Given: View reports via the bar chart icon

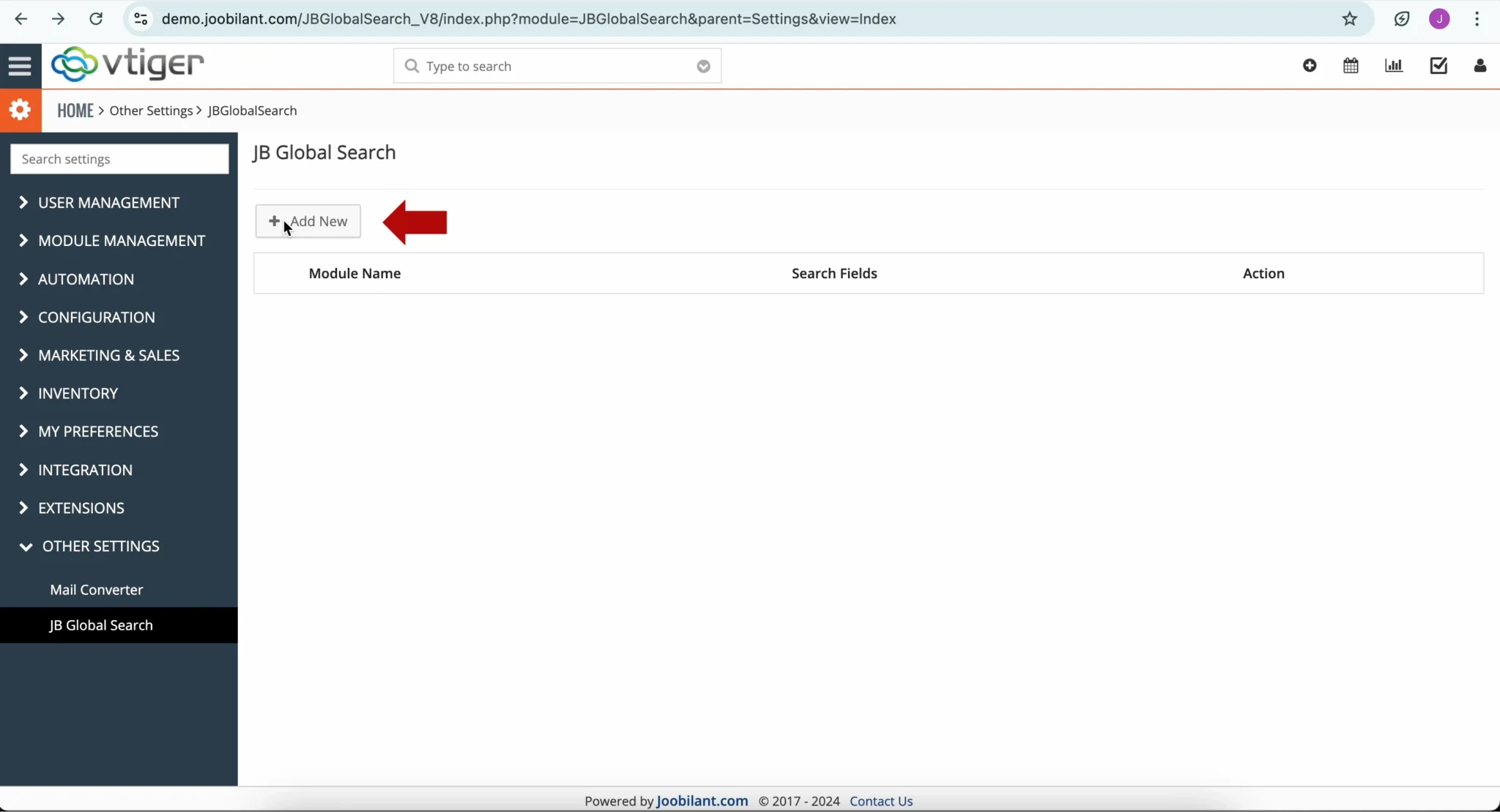Looking at the screenshot, I should tap(1395, 65).
